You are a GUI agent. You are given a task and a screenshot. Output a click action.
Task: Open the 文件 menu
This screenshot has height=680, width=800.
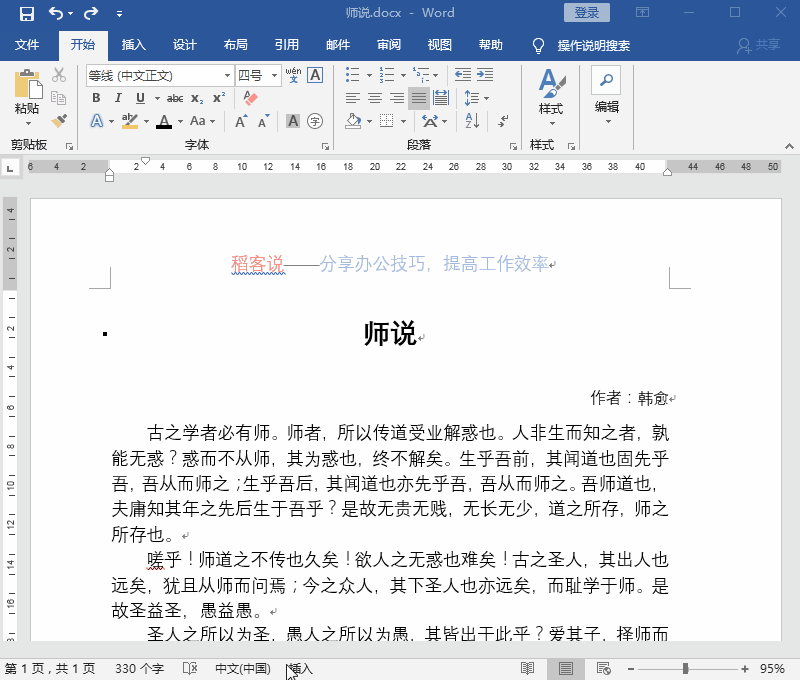(27, 45)
